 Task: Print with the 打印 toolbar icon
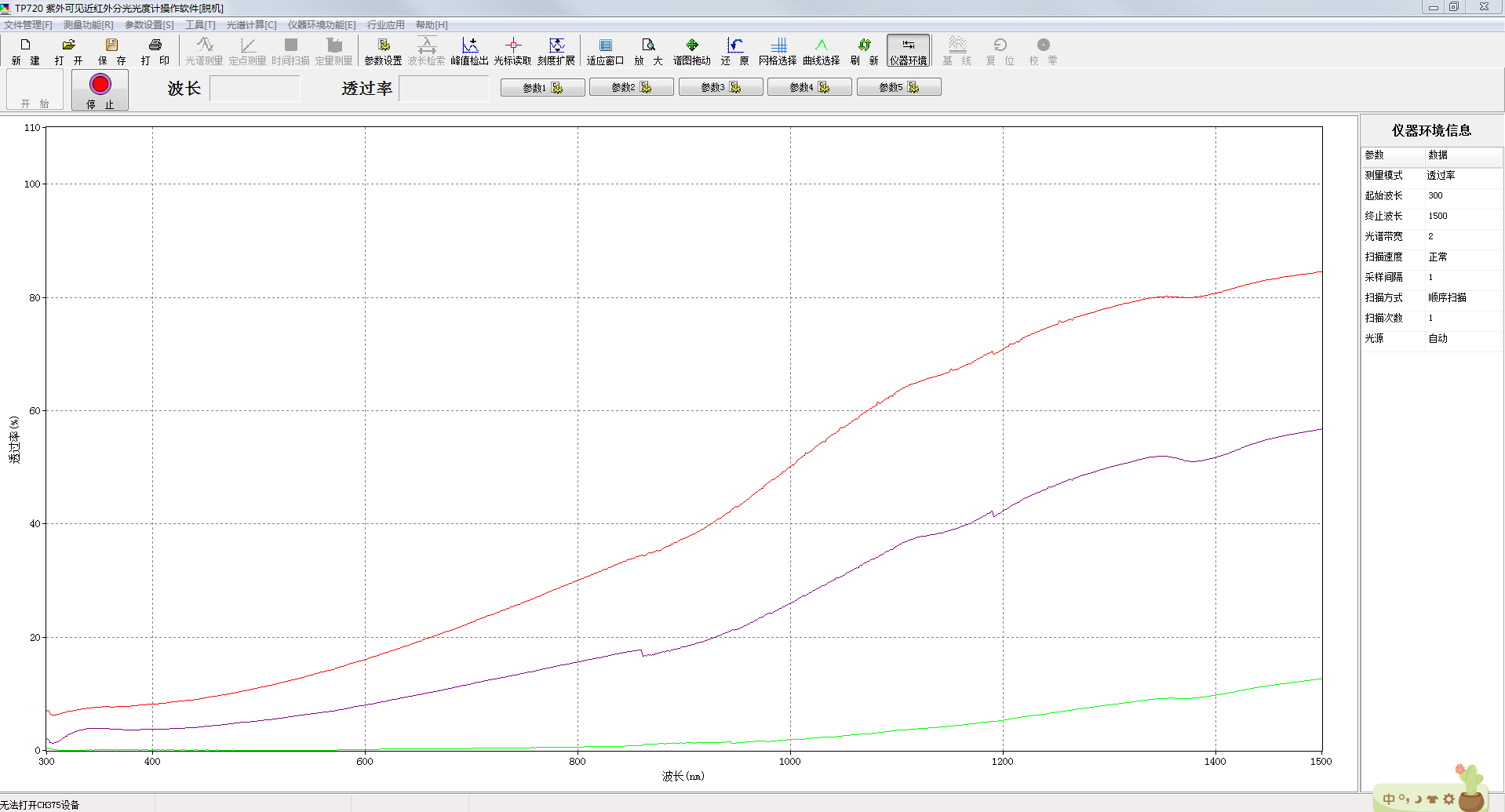[155, 51]
